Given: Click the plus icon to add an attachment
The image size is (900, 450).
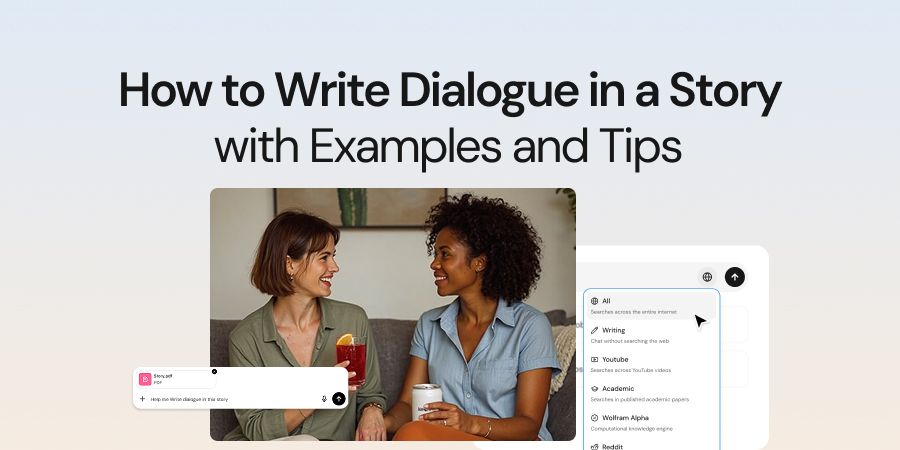Looking at the screenshot, I should click(142, 399).
